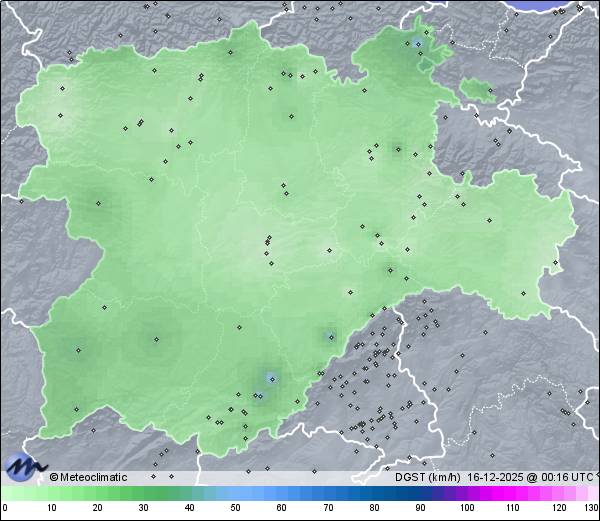Screen dimensions: 600x521
Task: Click the 50 km/h scale label
Action: click(236, 509)
